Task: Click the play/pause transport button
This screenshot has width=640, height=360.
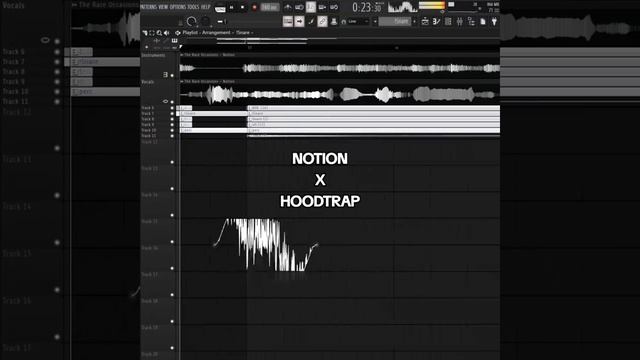Action: pyautogui.click(x=231, y=7)
